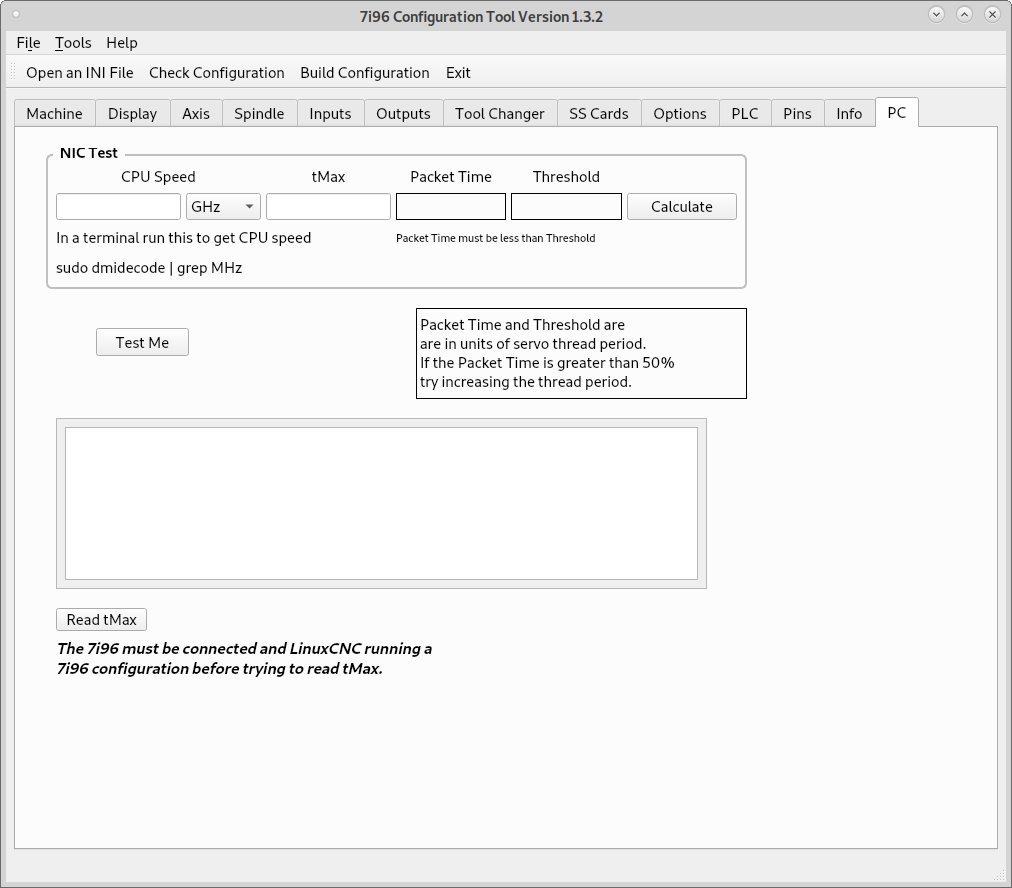
Task: Switch to the Axis tab
Action: (x=196, y=114)
